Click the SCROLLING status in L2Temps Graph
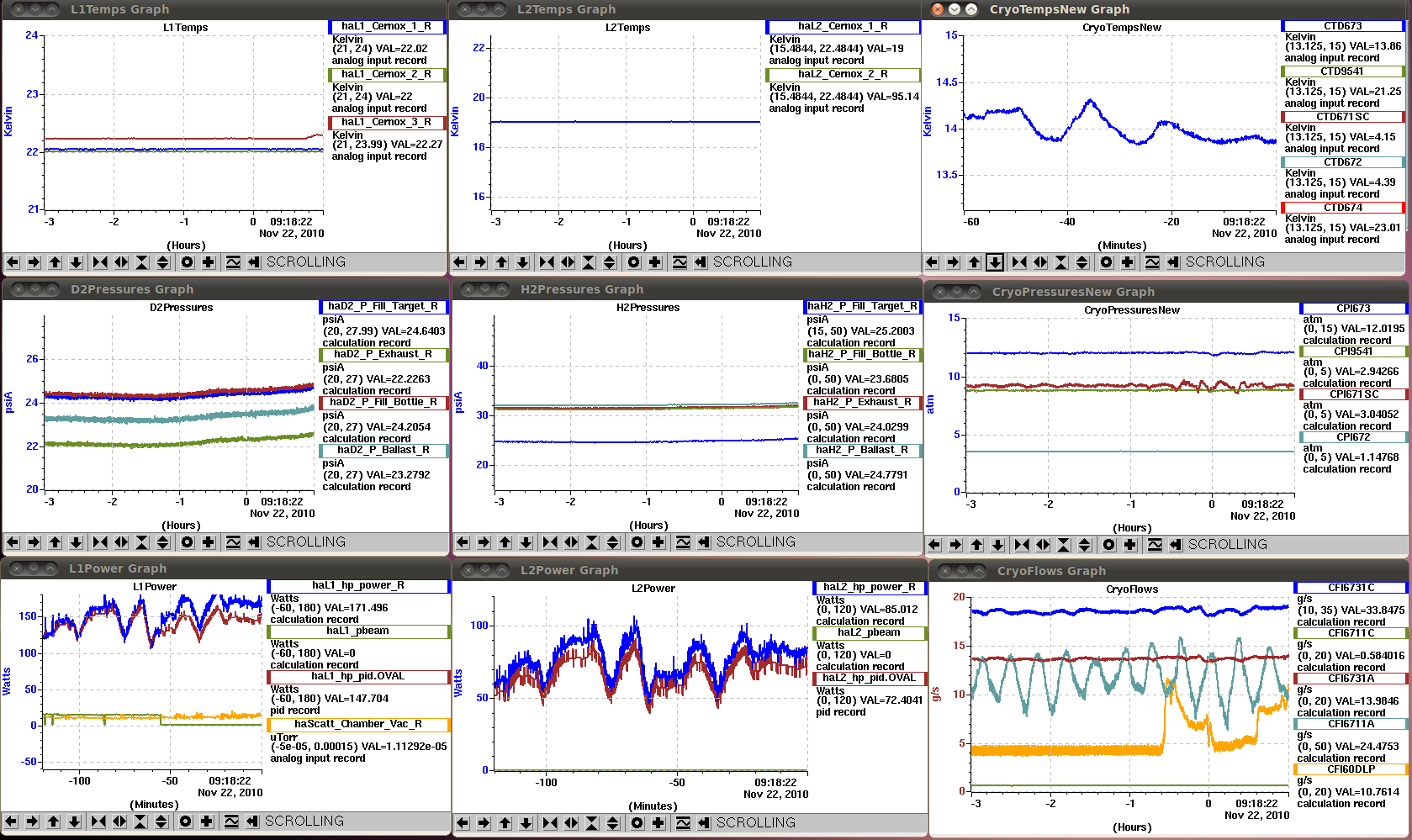The height and width of the screenshot is (840, 1412). pyautogui.click(x=753, y=262)
